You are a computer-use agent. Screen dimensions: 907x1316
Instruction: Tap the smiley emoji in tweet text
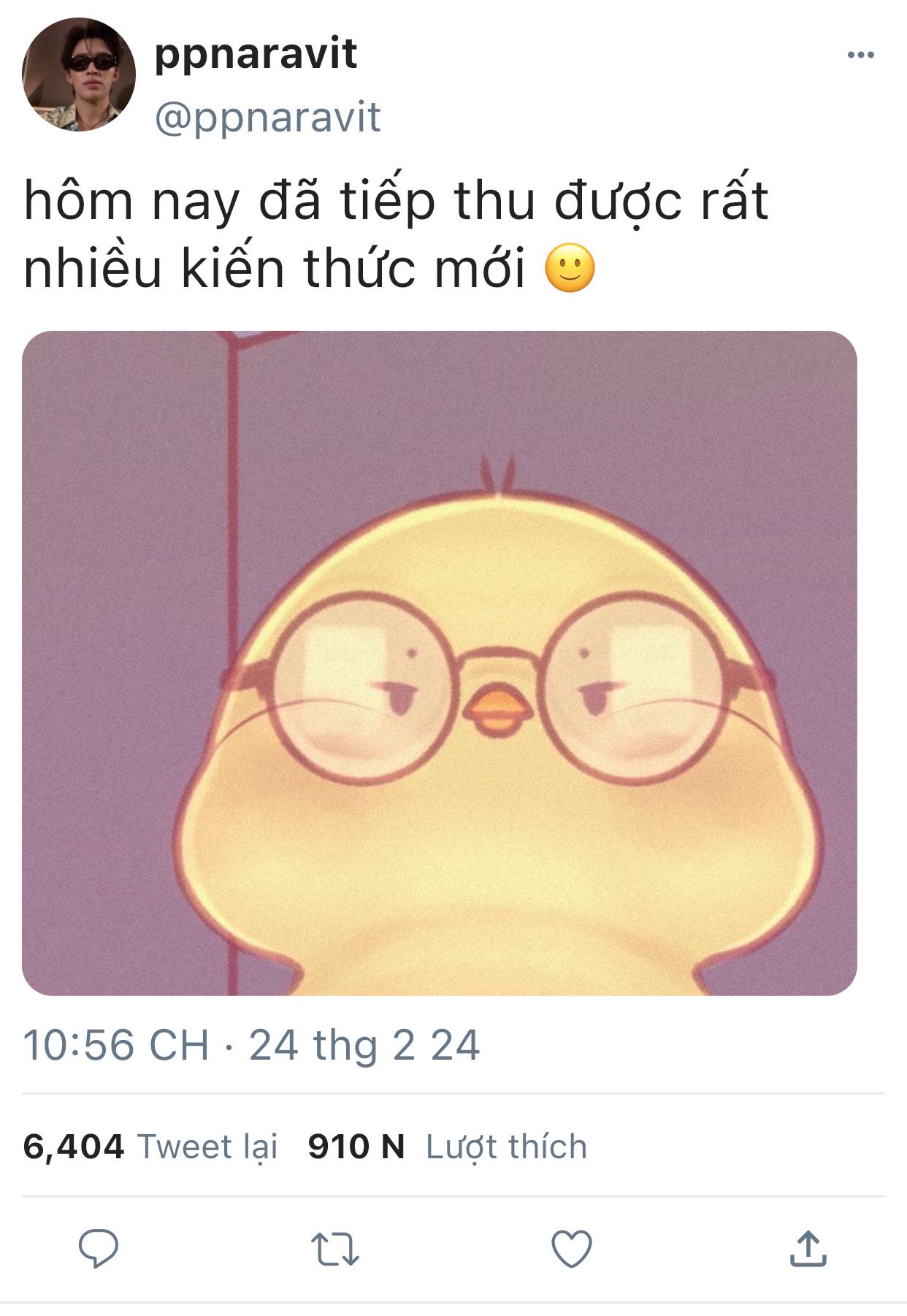(570, 268)
